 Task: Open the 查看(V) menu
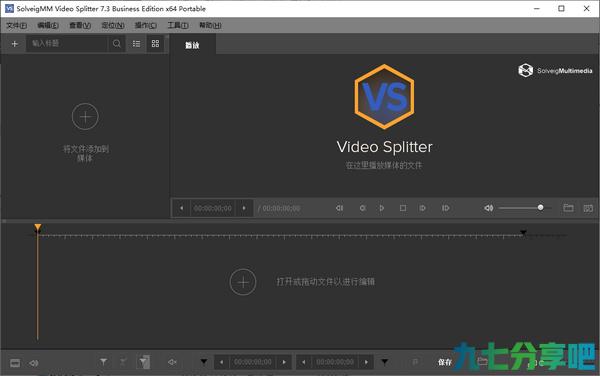click(x=80, y=25)
